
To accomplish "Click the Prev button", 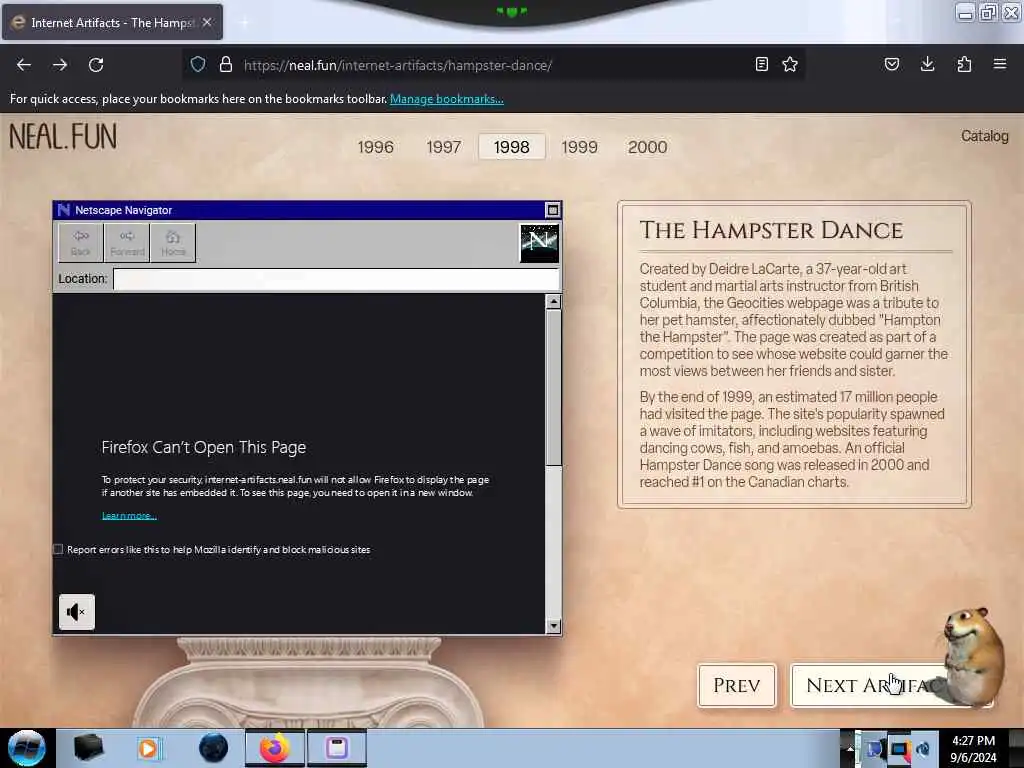I will (x=737, y=685).
